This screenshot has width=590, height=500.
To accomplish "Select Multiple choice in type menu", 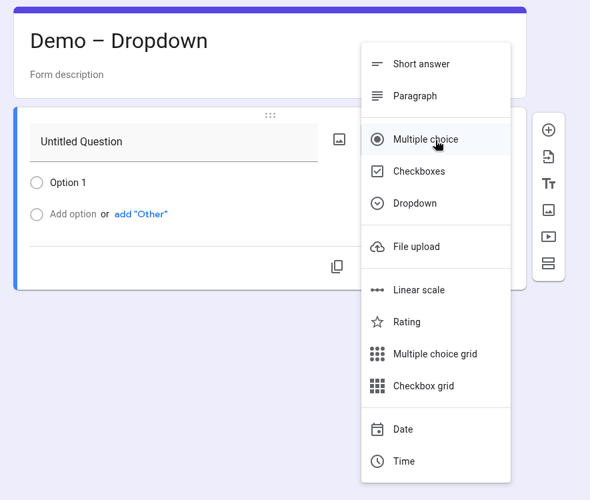I will 436,139.
